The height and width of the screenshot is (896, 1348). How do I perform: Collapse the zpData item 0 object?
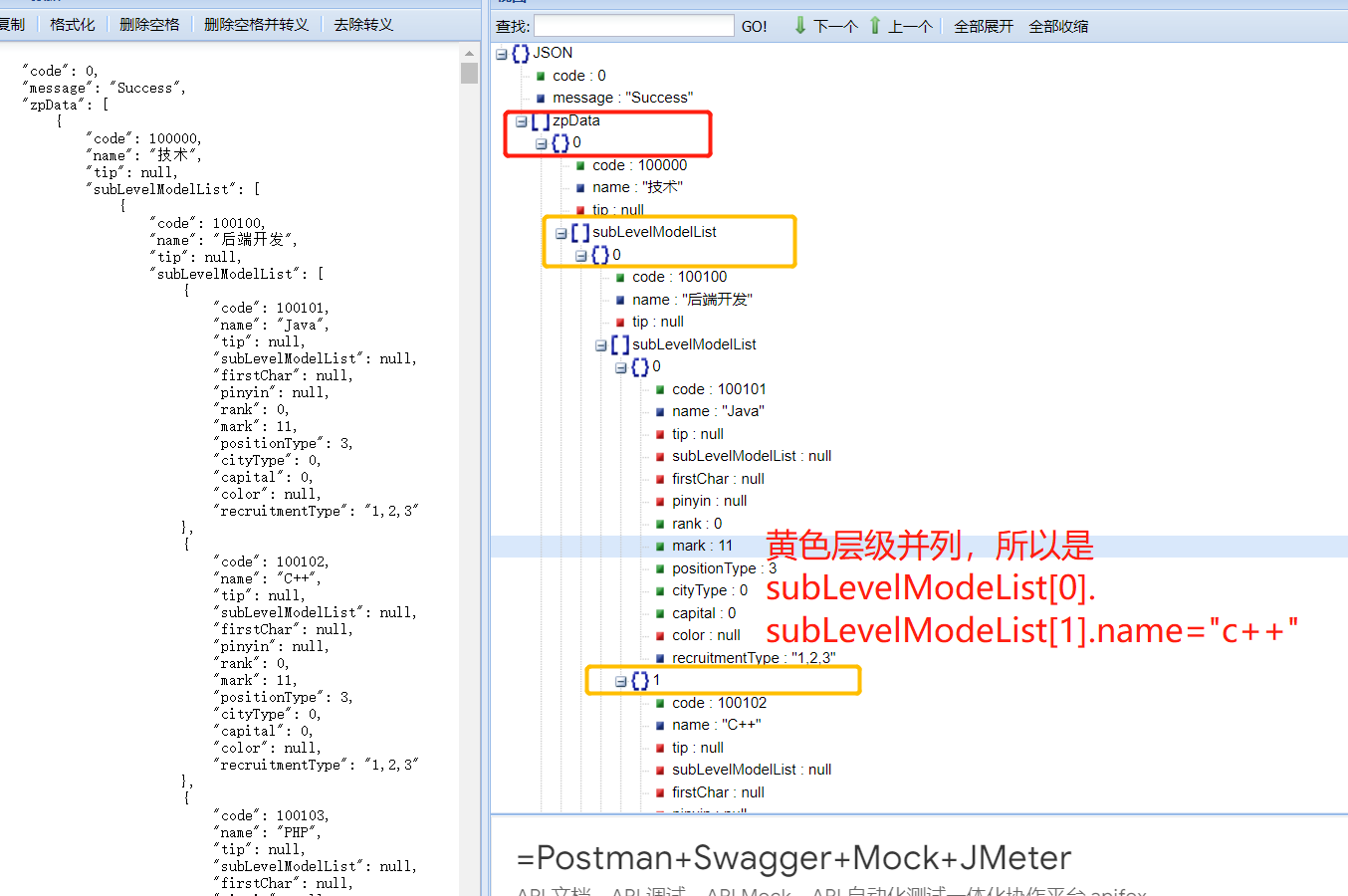tap(541, 143)
